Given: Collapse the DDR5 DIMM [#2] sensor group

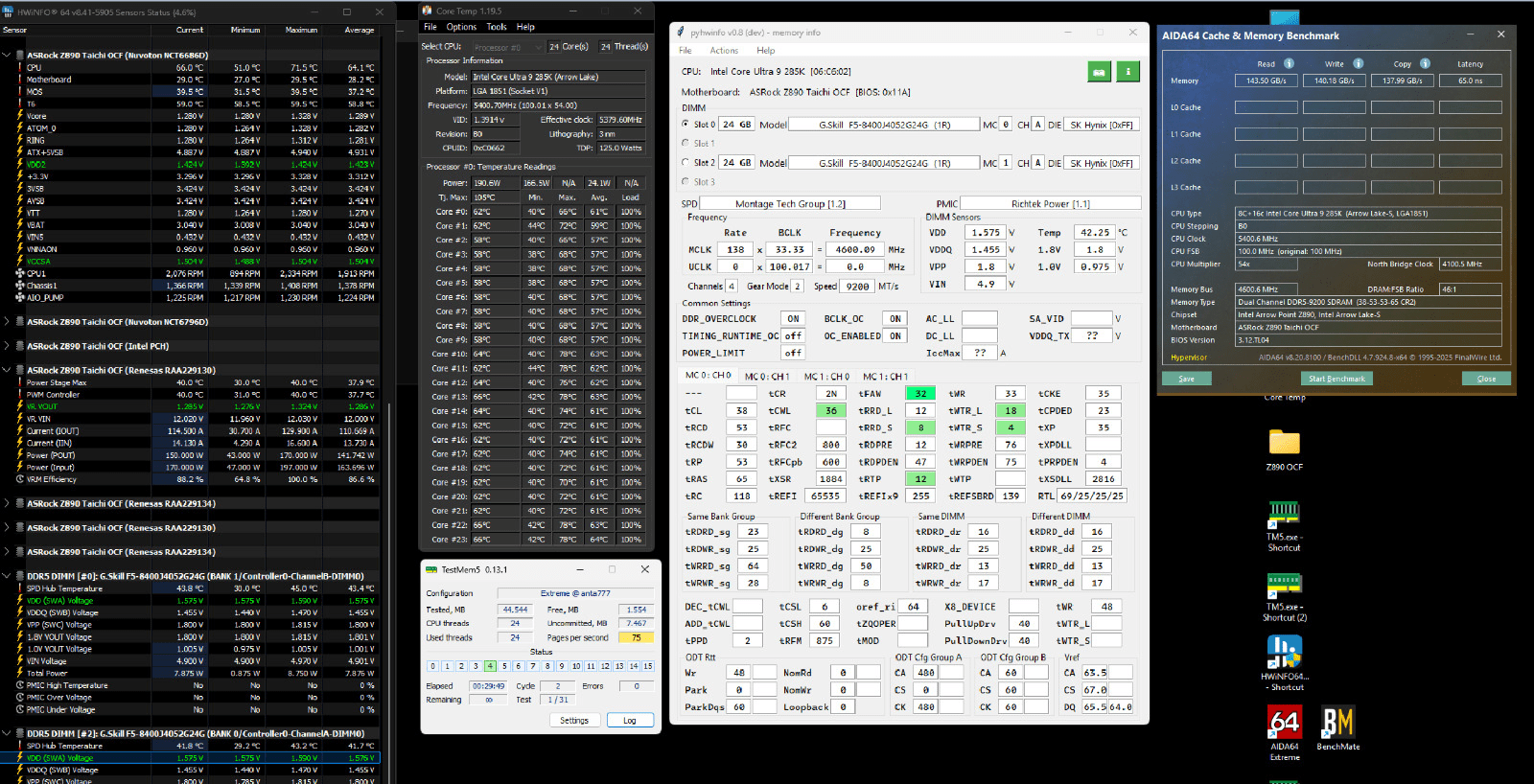Looking at the screenshot, I should point(7,733).
